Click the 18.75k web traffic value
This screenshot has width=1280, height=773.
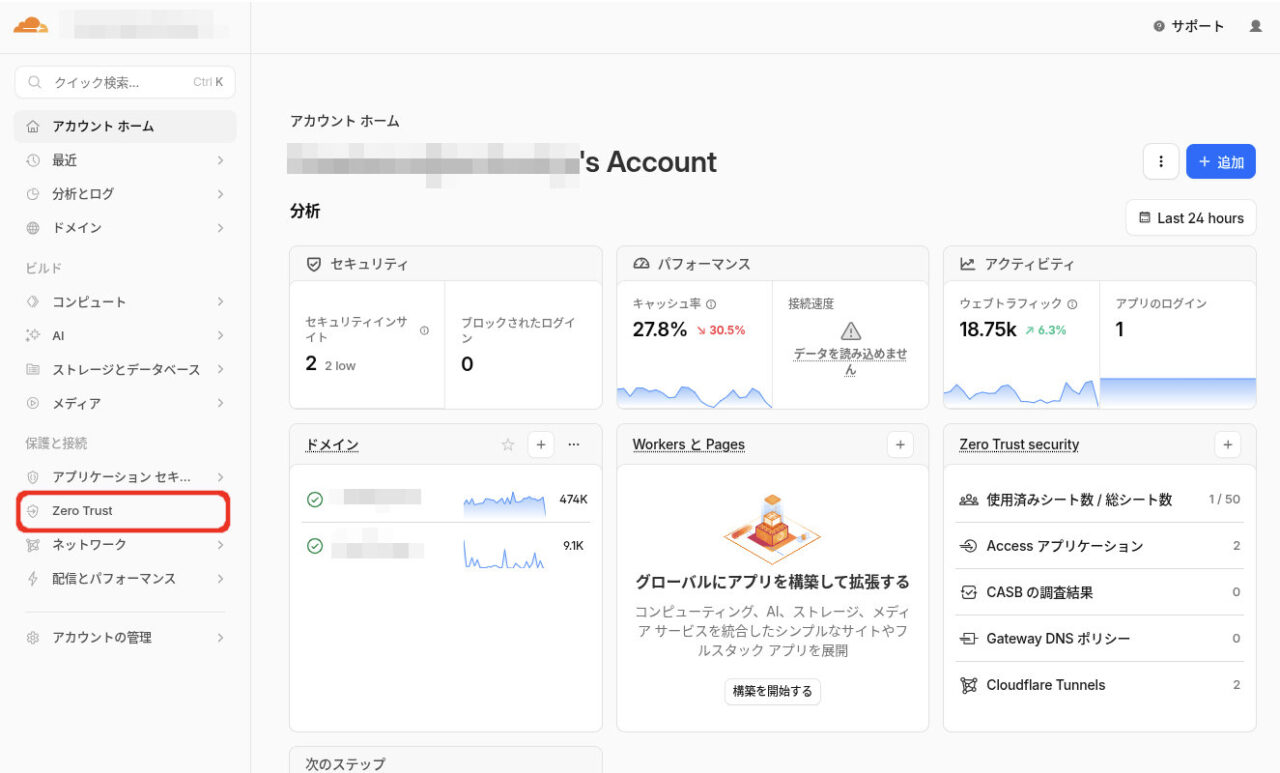(988, 330)
